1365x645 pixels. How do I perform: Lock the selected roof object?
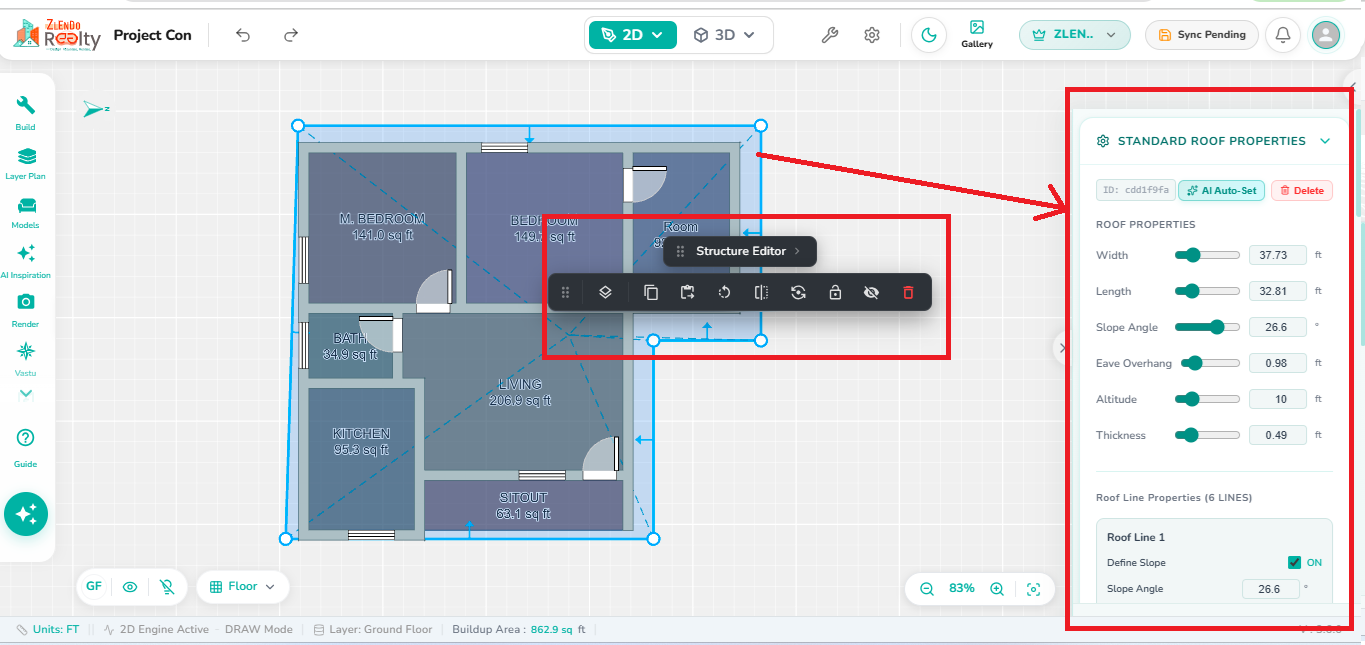coord(835,292)
